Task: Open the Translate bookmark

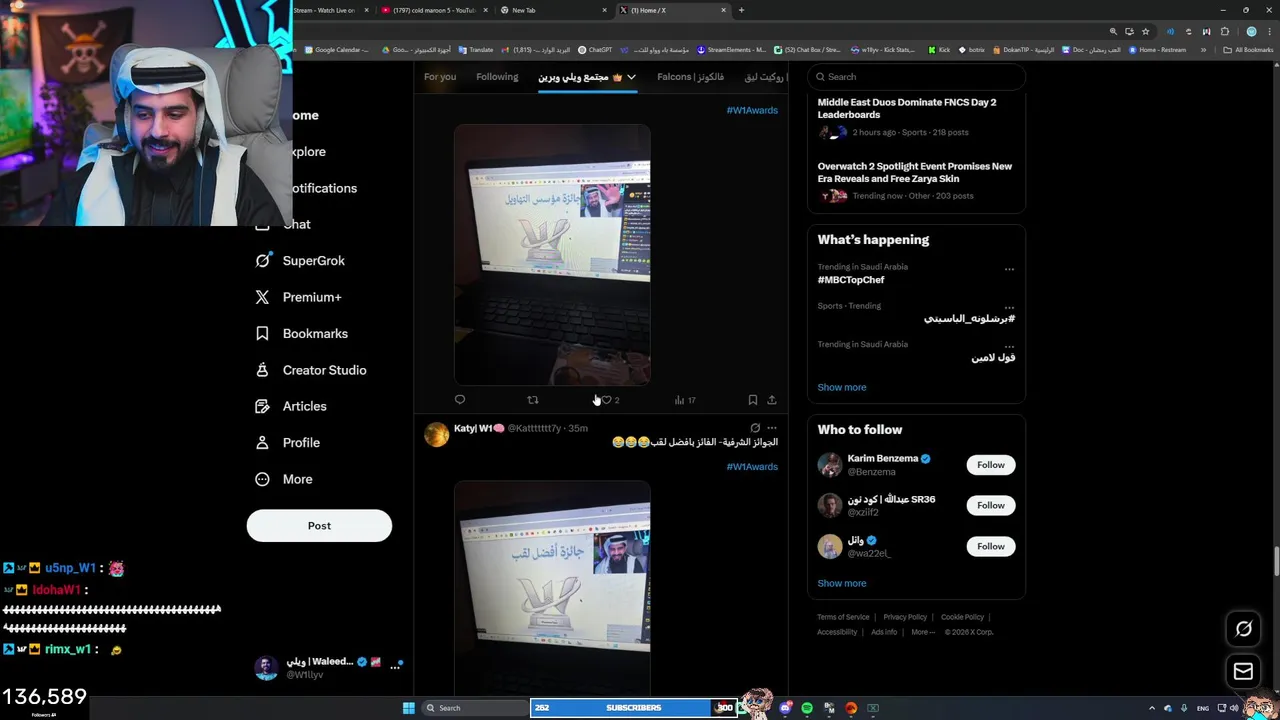Action: click(475, 49)
